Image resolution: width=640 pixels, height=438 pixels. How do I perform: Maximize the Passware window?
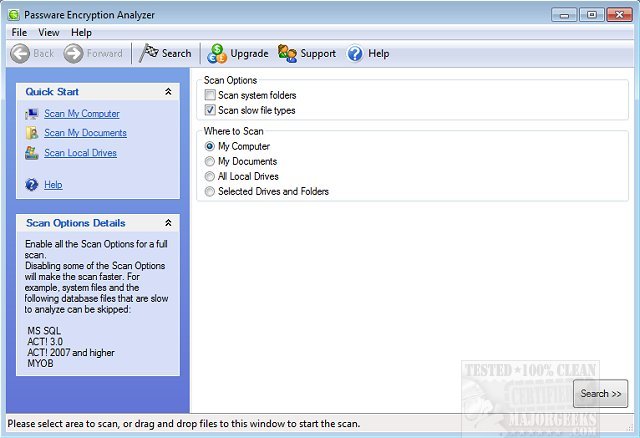591,15
